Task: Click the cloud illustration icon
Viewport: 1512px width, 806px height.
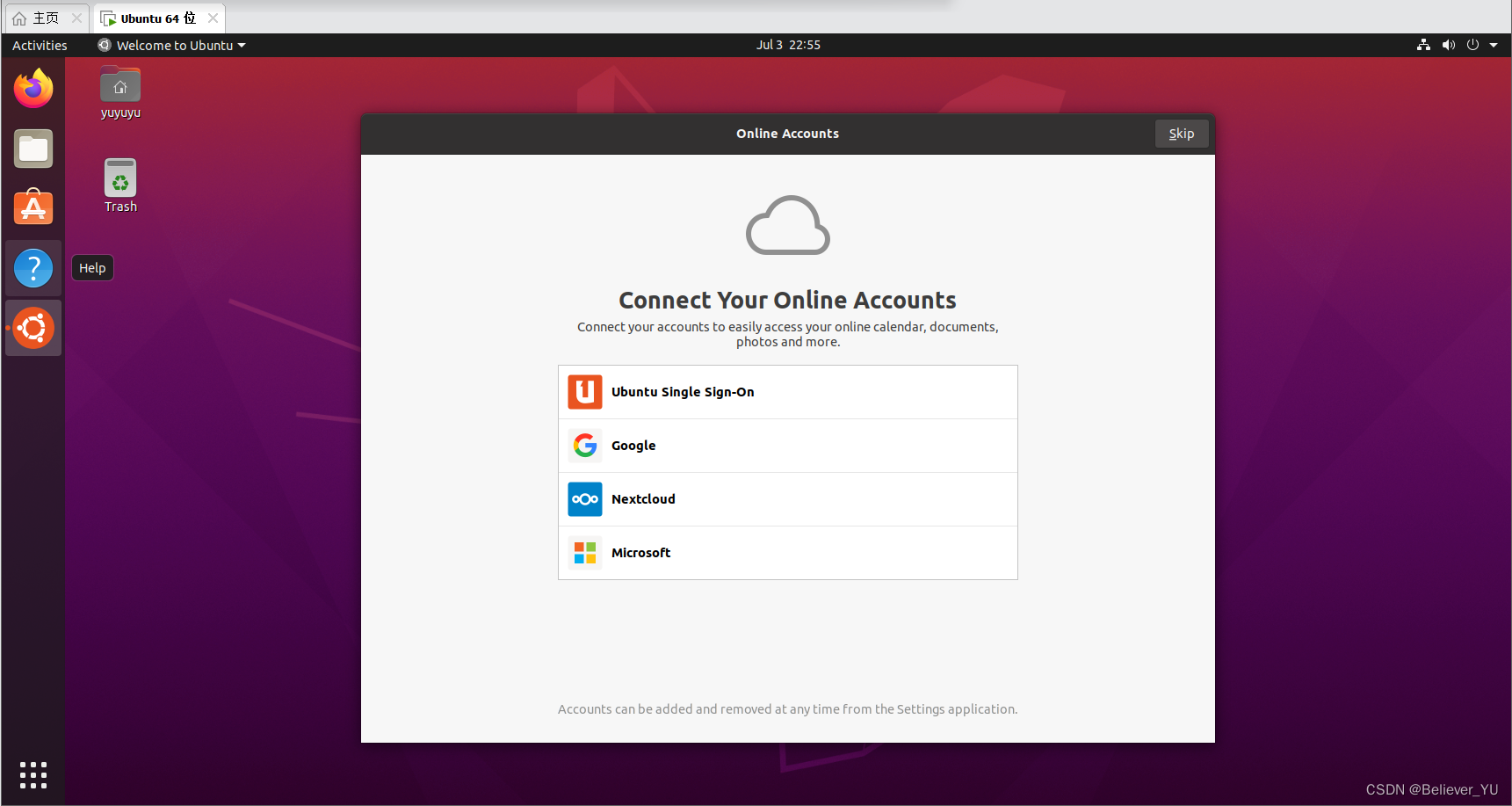Action: [788, 225]
